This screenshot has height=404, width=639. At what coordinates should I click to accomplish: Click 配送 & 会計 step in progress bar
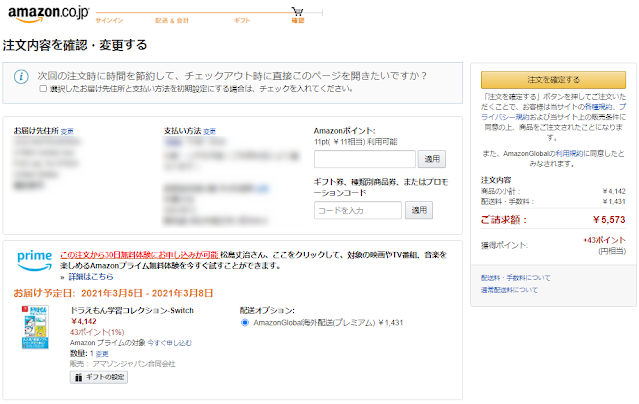tap(172, 20)
